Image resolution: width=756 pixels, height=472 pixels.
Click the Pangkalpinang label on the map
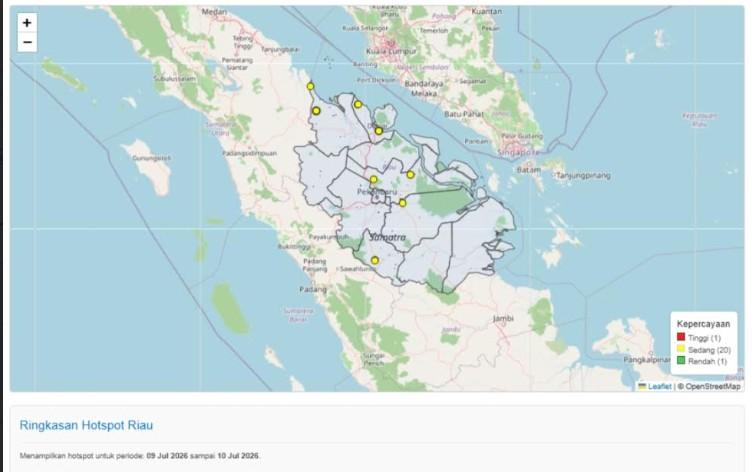pyautogui.click(x=647, y=360)
